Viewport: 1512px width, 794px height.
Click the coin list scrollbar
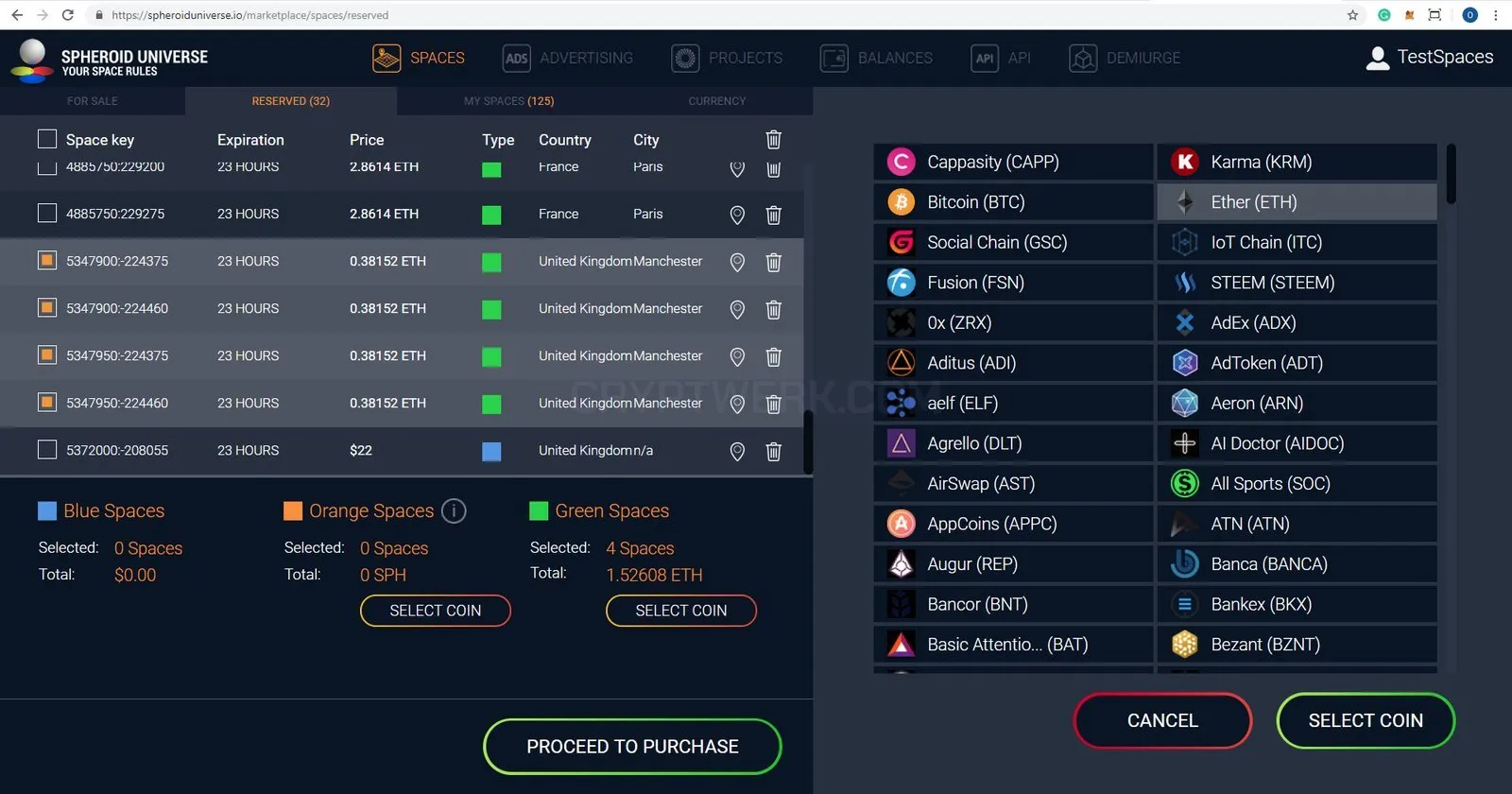pos(1451,174)
